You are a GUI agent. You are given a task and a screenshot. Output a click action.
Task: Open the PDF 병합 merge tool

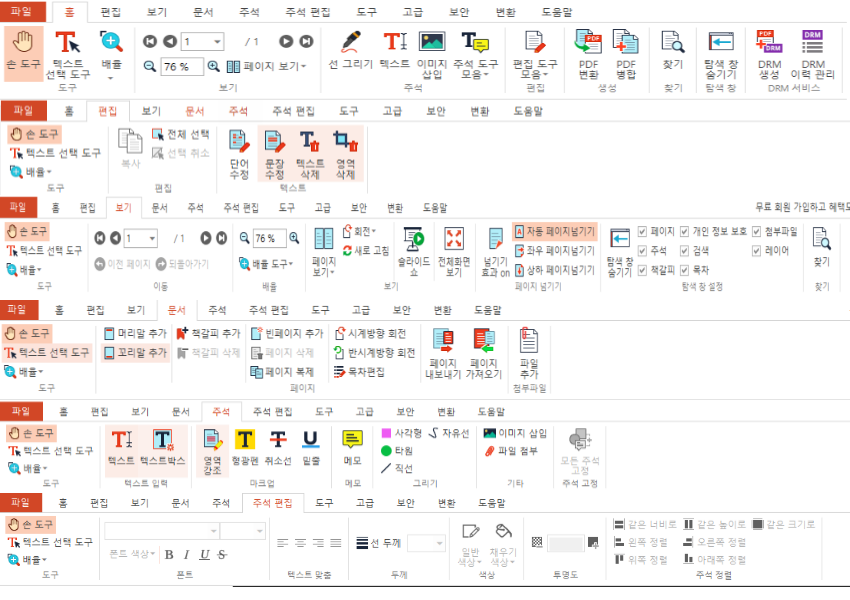[624, 55]
